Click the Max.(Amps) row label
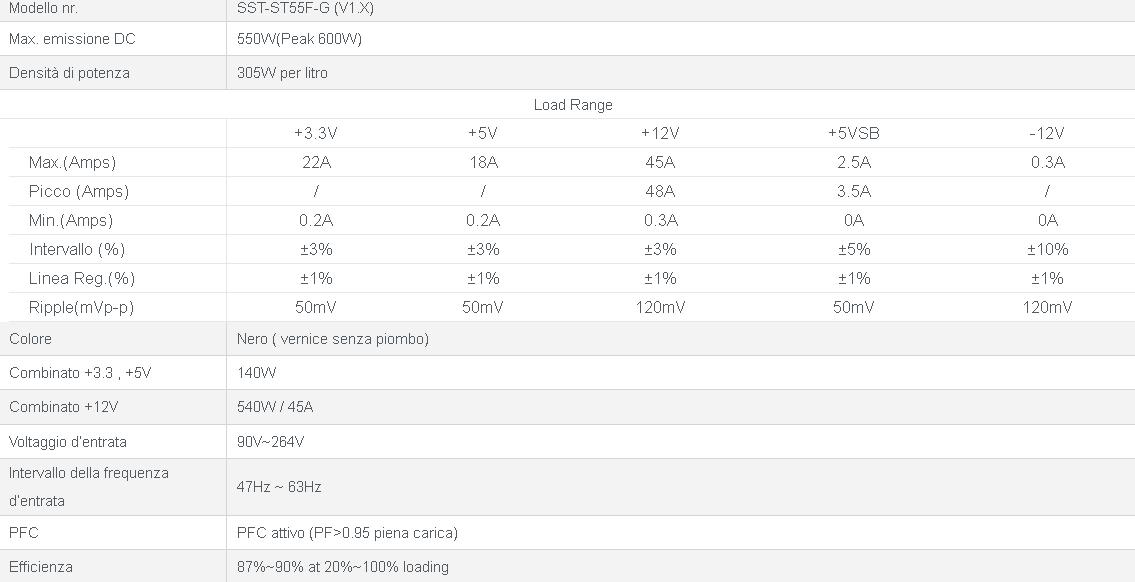1135x582 pixels. click(72, 162)
